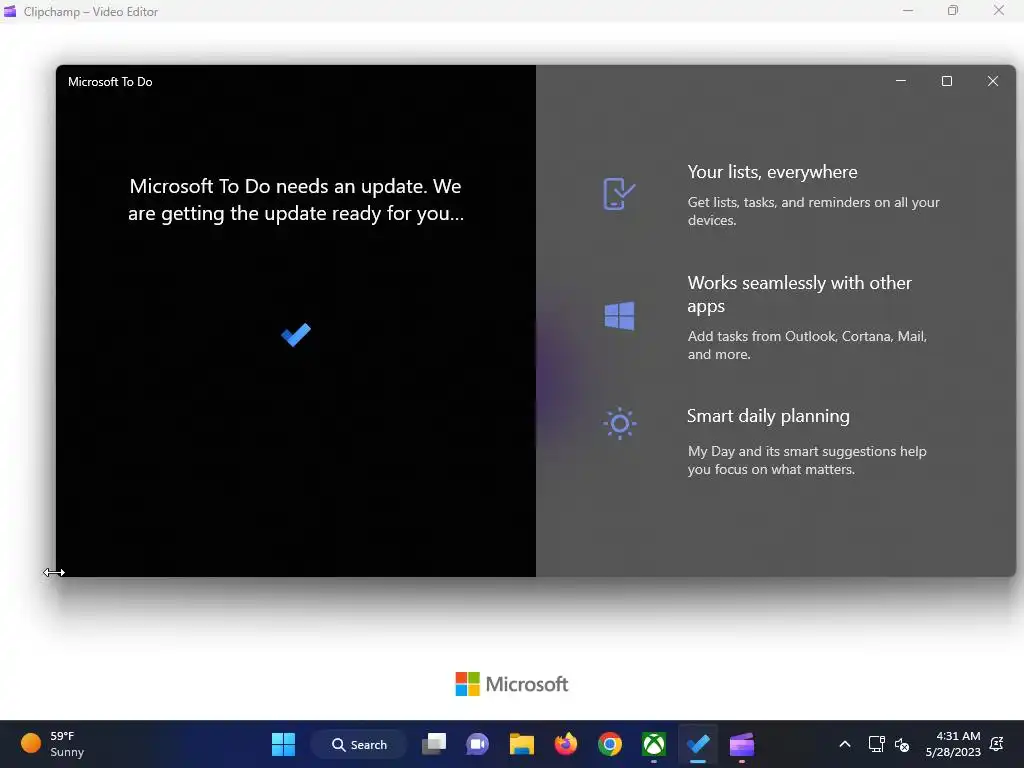The height and width of the screenshot is (768, 1024).
Task: Minimize the Clipchamp window
Action: [x=908, y=10]
